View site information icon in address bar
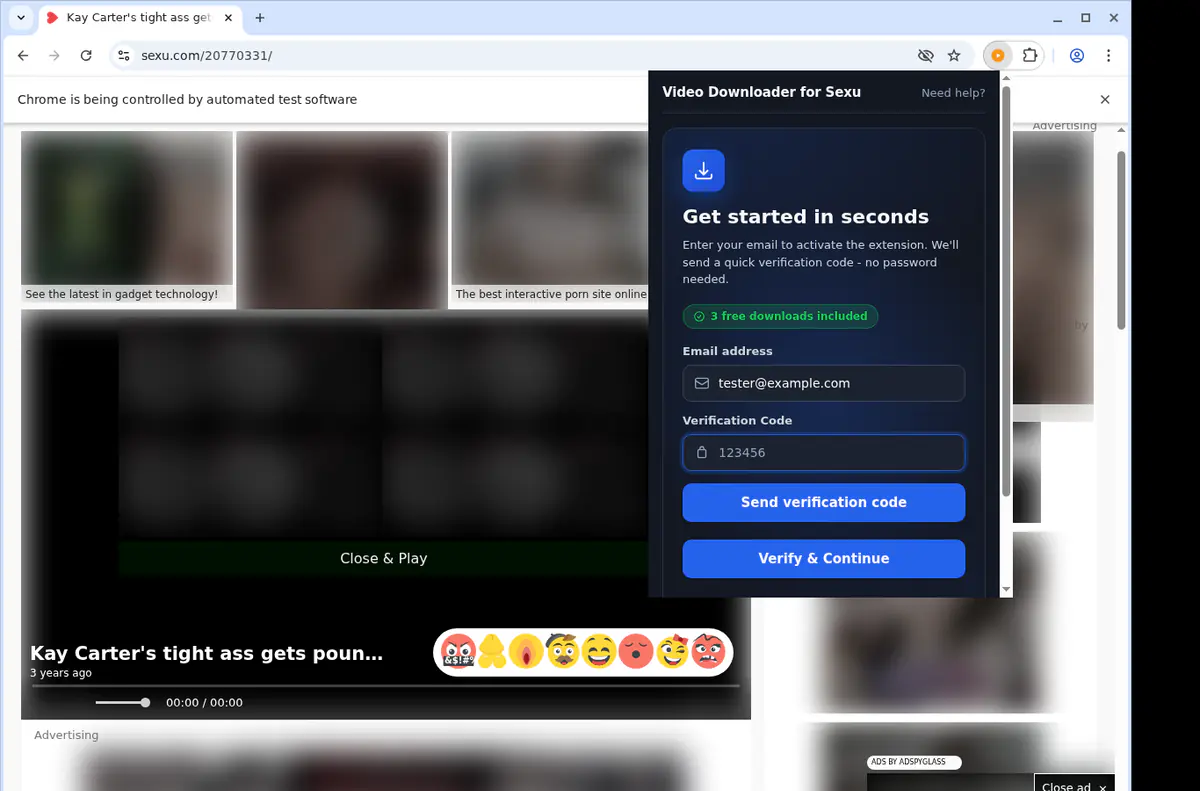 123,56
